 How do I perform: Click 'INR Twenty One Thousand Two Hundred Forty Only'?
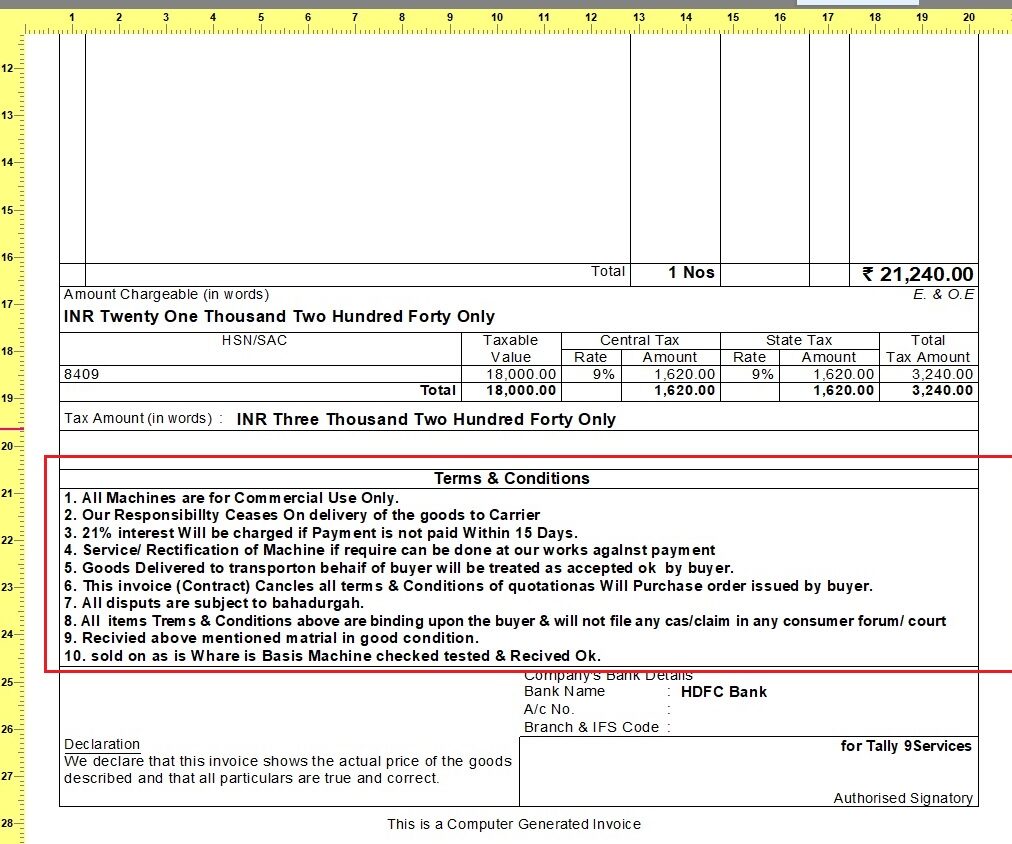point(279,316)
